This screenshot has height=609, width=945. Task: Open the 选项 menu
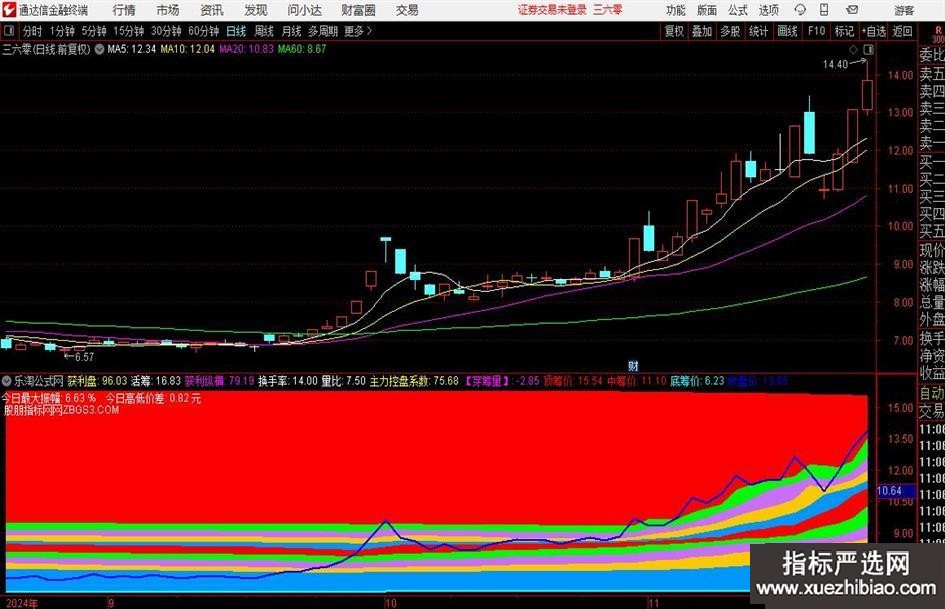769,10
